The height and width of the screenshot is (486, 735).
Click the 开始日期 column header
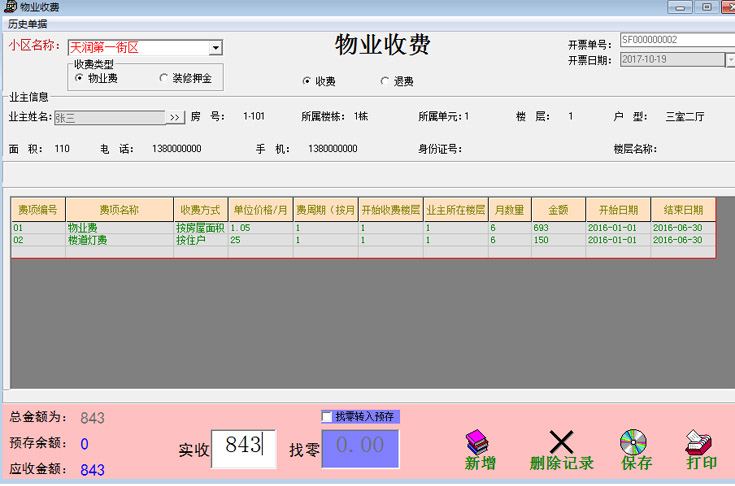[x=618, y=209]
